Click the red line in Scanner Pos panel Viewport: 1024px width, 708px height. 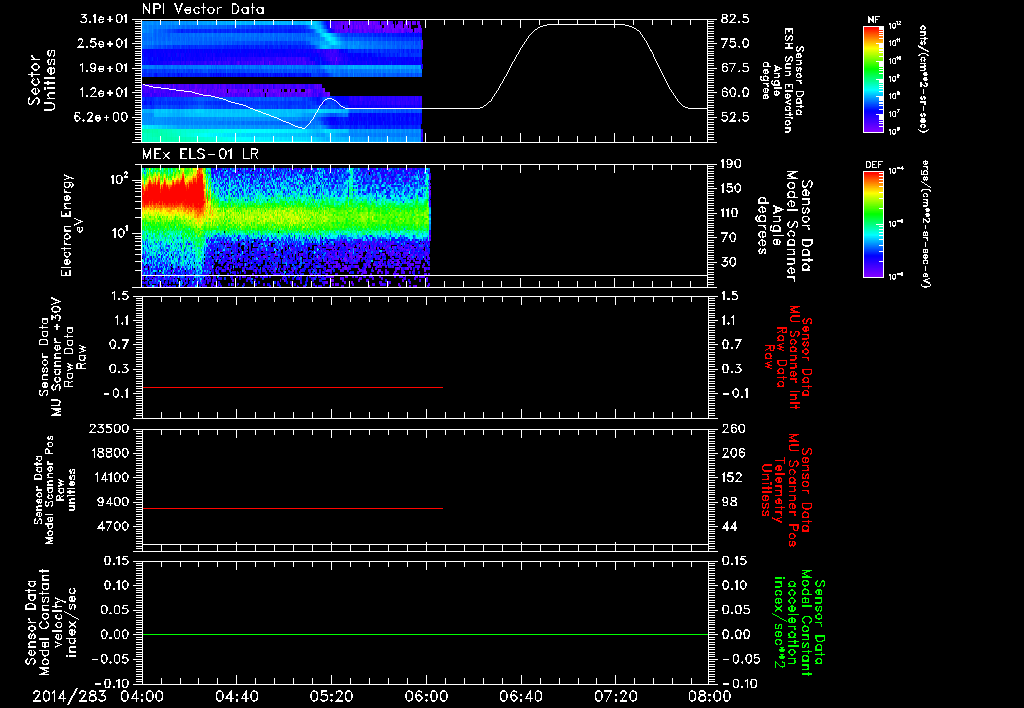click(x=292, y=508)
